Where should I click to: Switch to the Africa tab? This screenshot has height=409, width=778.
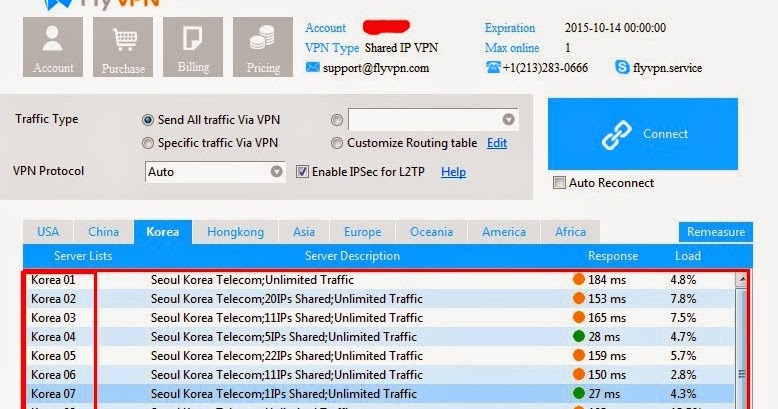click(570, 232)
